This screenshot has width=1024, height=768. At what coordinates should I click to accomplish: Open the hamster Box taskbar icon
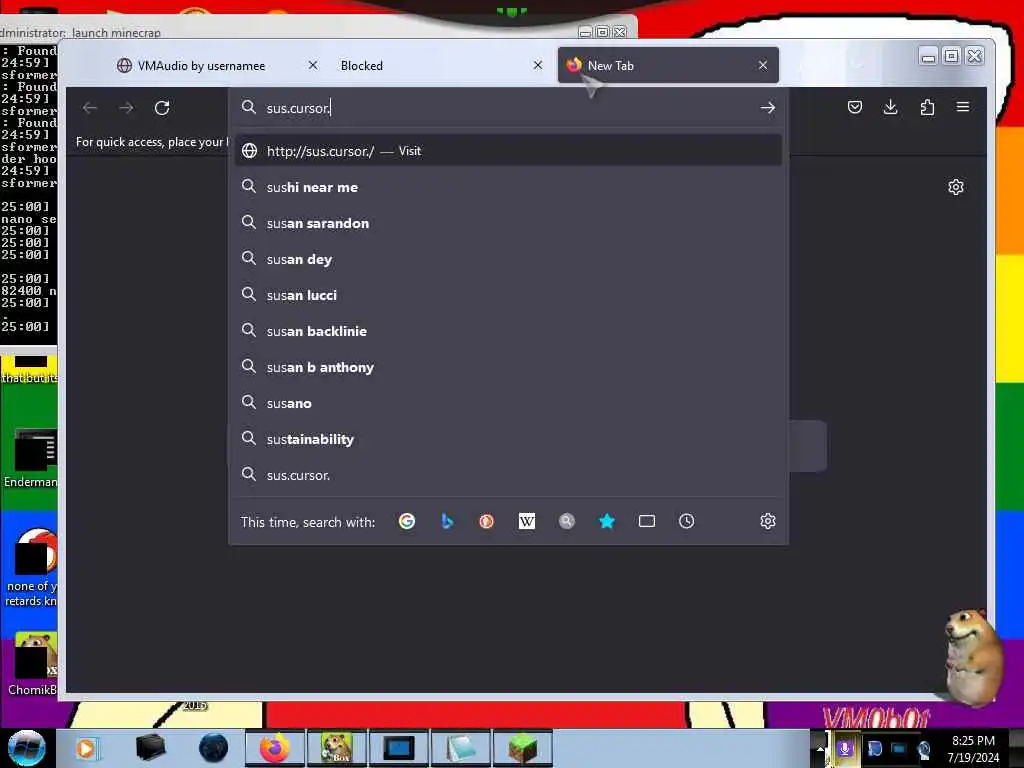[336, 748]
